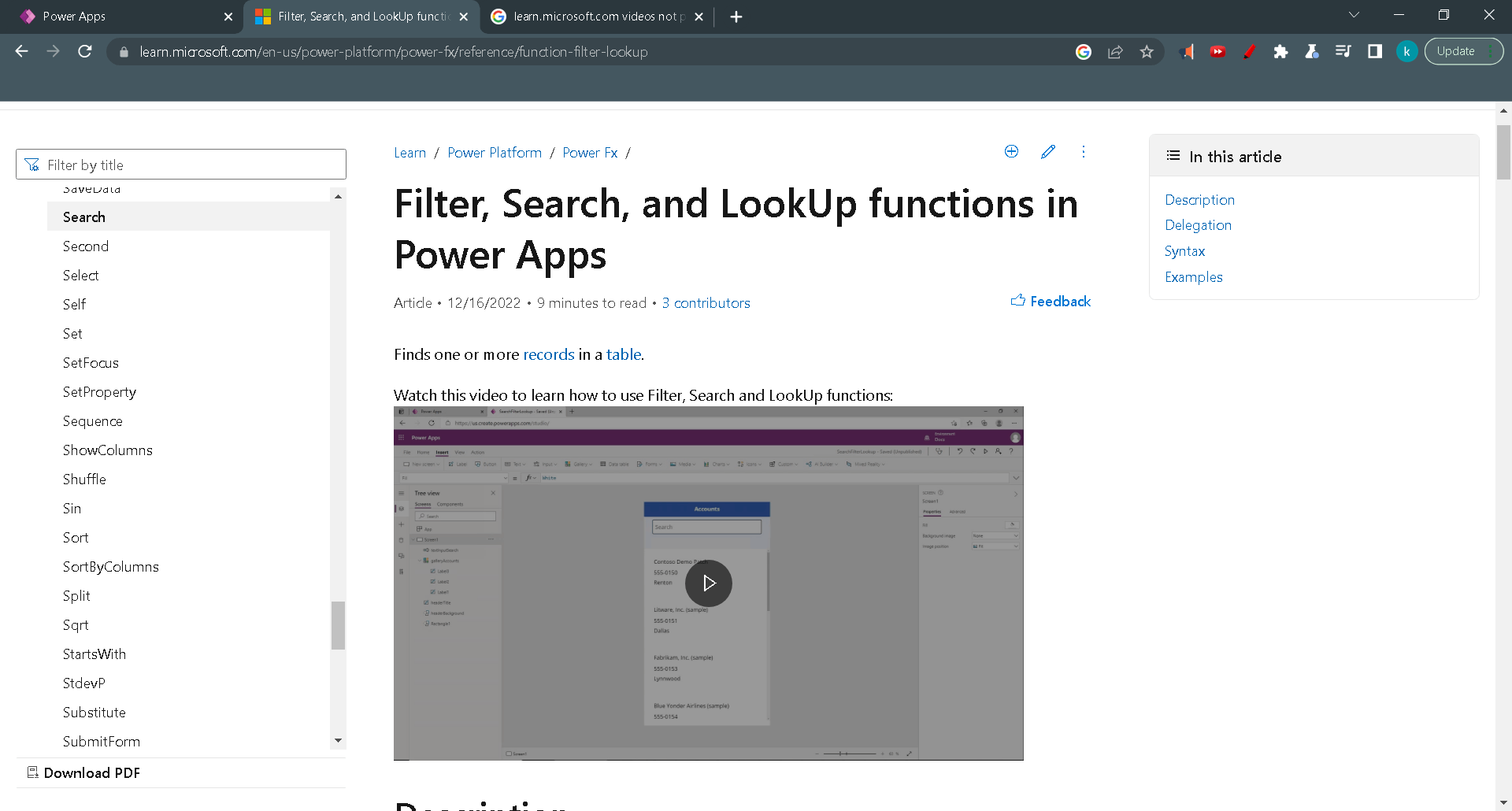Edit this article with pencil icon

(x=1047, y=151)
